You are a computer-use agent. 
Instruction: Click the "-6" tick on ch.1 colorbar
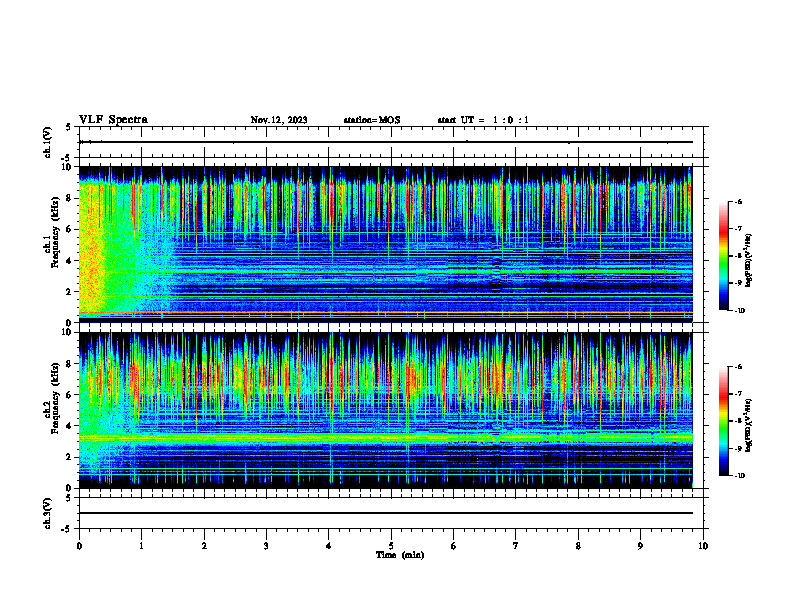738,201
